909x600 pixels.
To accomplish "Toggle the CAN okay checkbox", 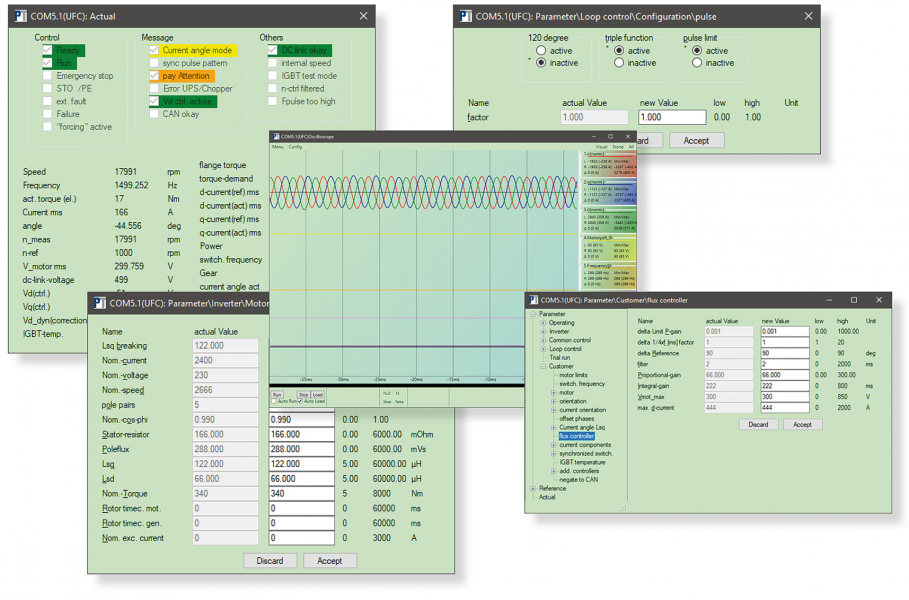I will coord(154,114).
